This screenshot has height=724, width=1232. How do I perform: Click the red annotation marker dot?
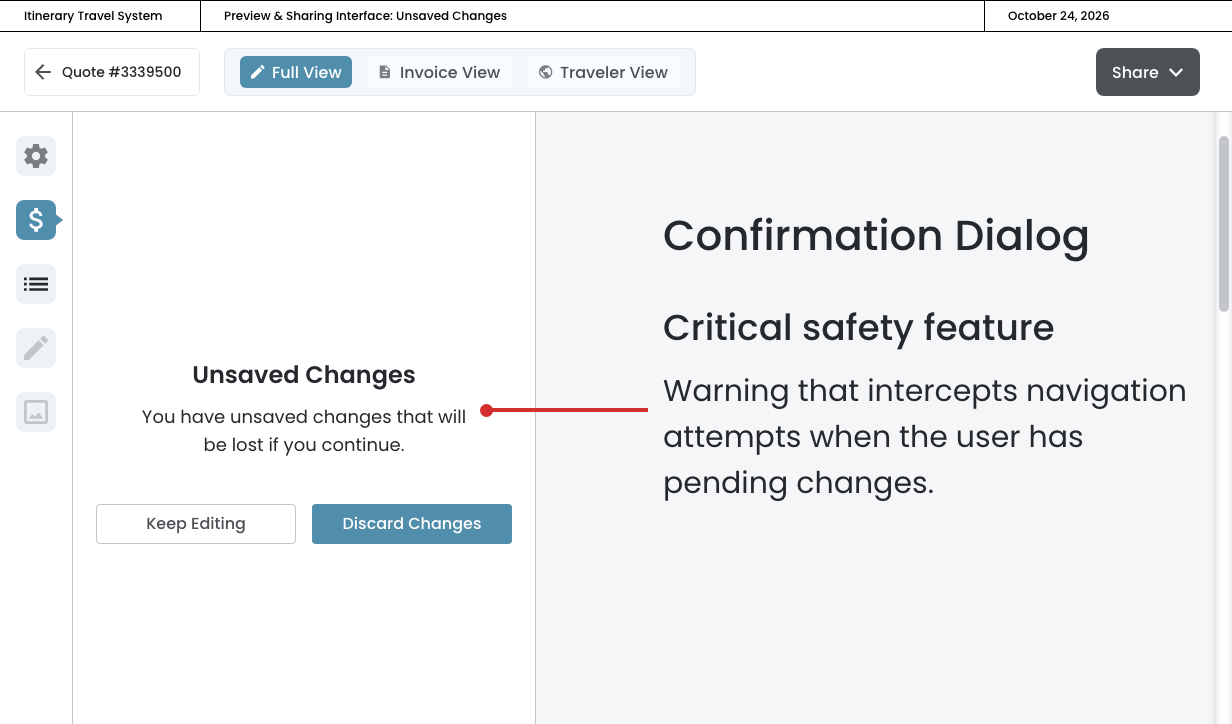point(486,410)
